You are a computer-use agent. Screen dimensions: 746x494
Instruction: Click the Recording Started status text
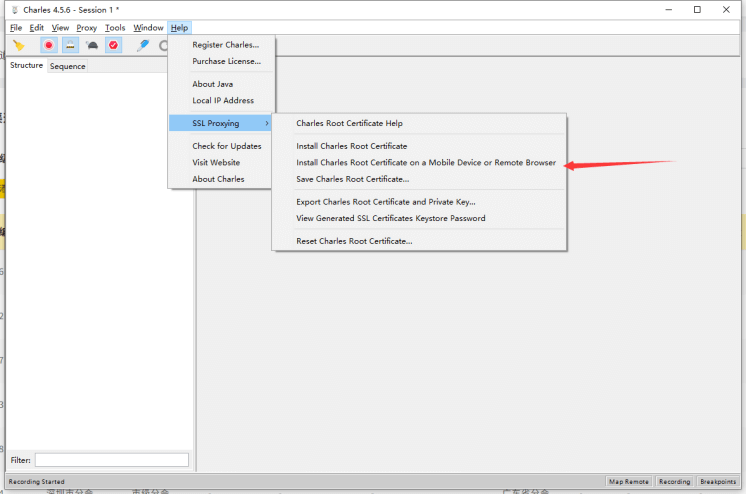(37, 482)
